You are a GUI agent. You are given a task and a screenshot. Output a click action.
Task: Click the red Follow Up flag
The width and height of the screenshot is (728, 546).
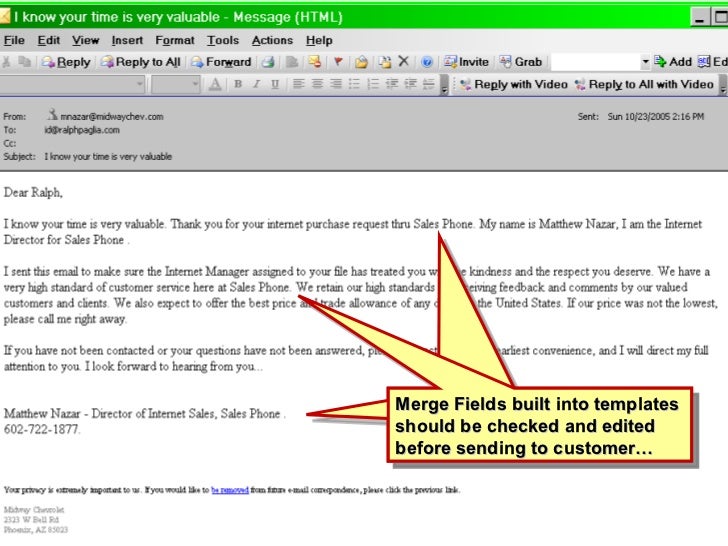[x=338, y=62]
